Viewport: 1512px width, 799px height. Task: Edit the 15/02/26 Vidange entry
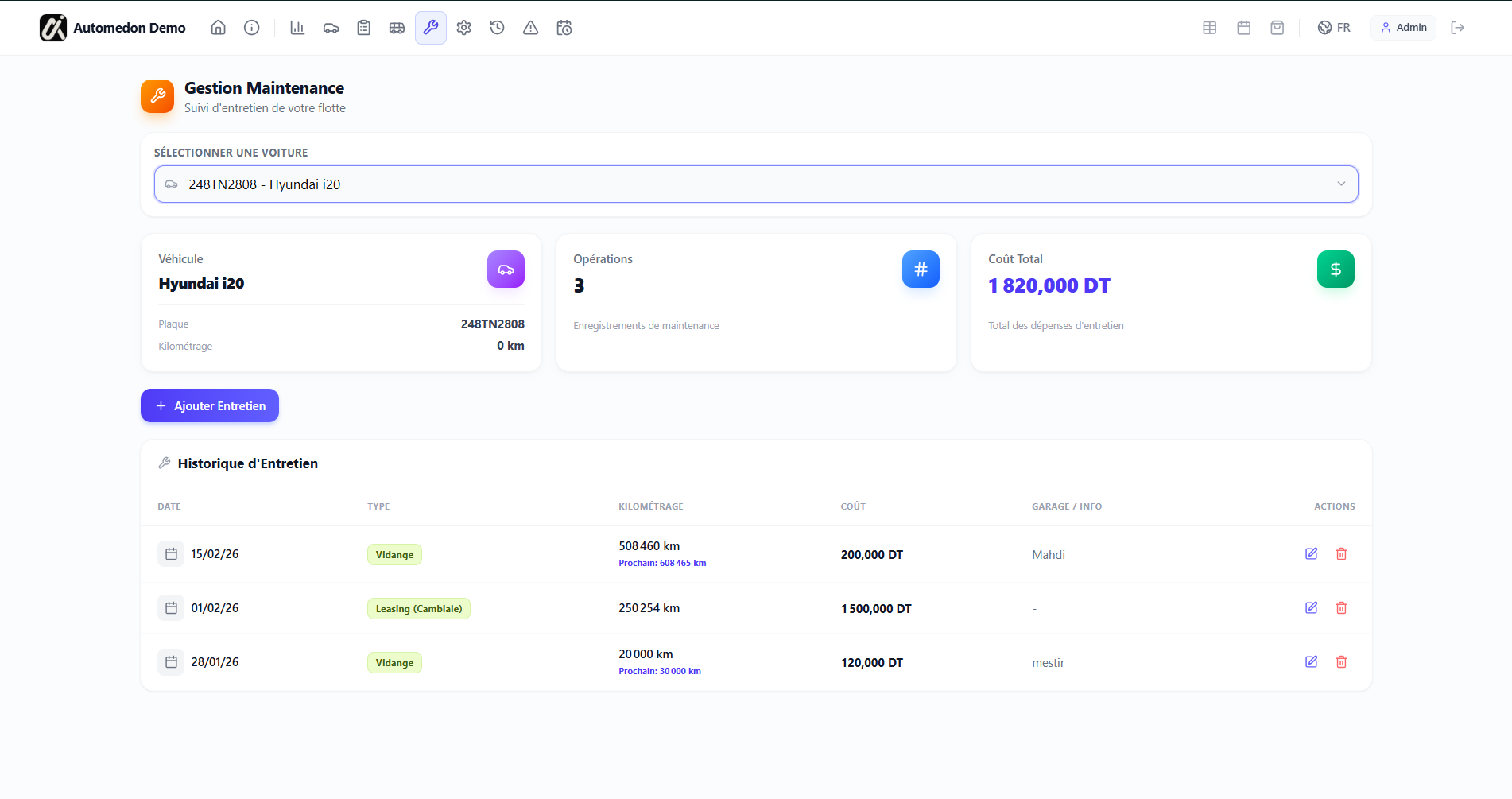[1312, 553]
